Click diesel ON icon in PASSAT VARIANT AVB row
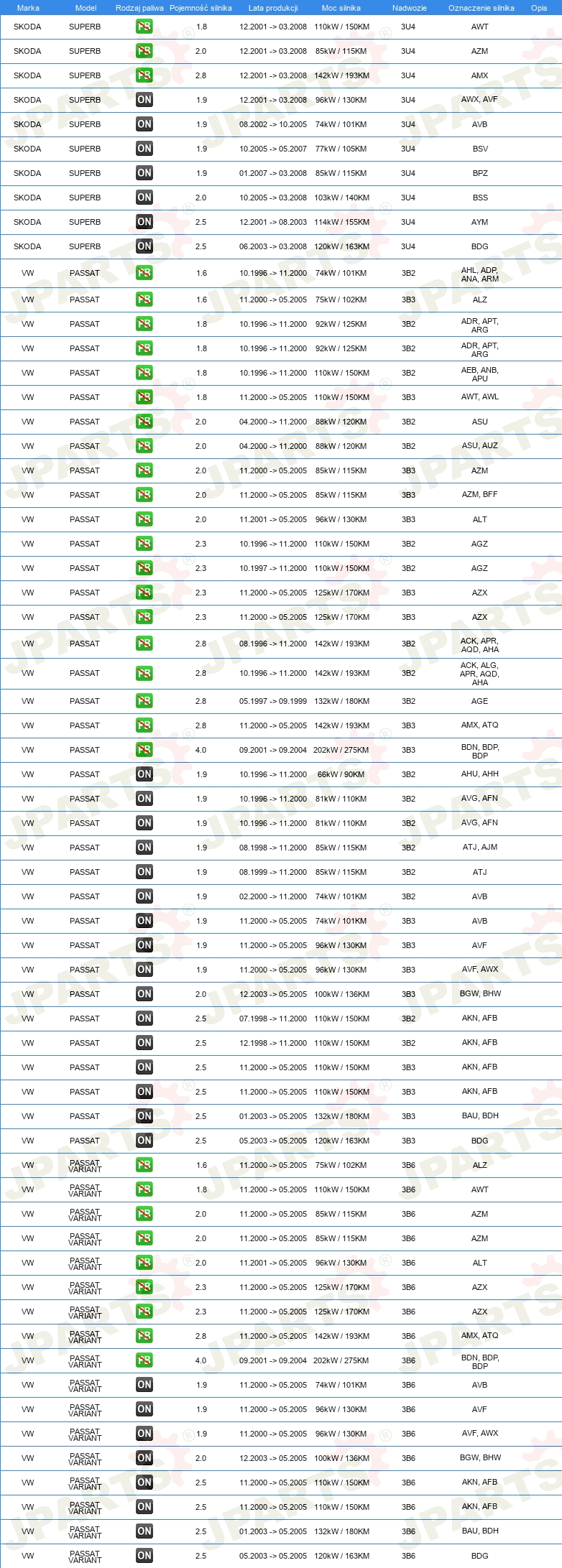 [x=144, y=1385]
